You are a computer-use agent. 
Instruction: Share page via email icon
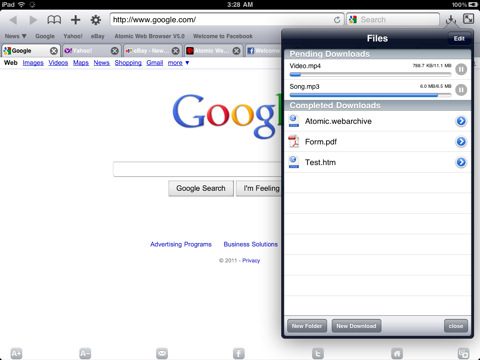(x=162, y=353)
